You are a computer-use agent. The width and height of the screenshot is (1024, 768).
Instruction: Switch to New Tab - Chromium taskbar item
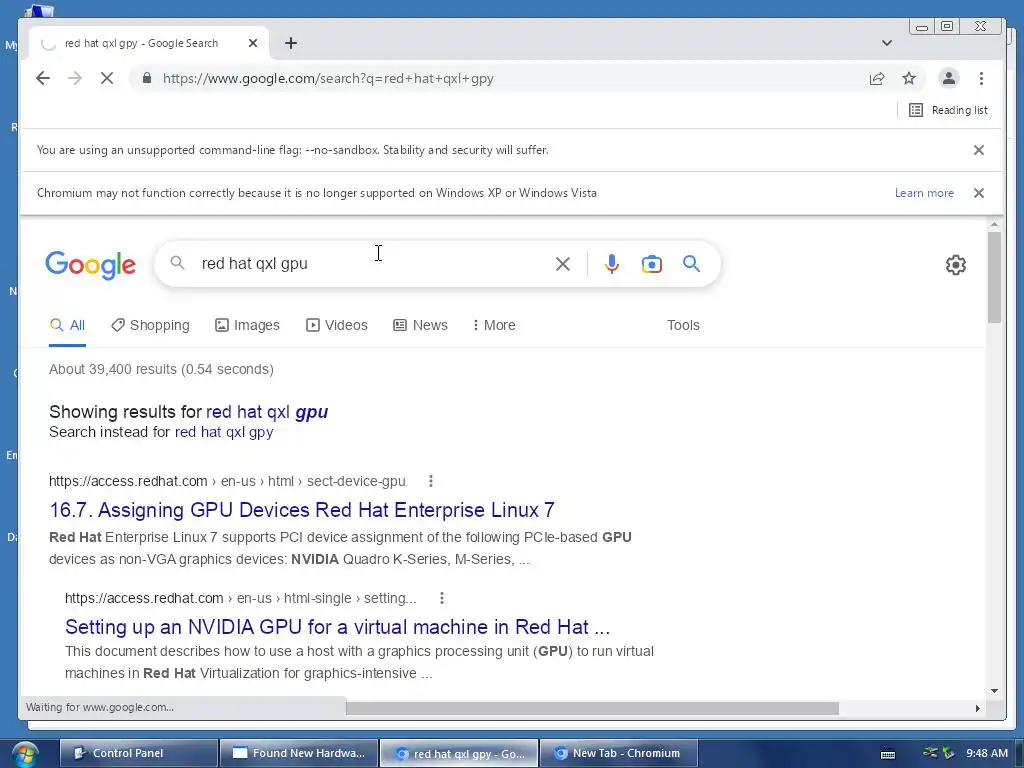coord(618,753)
